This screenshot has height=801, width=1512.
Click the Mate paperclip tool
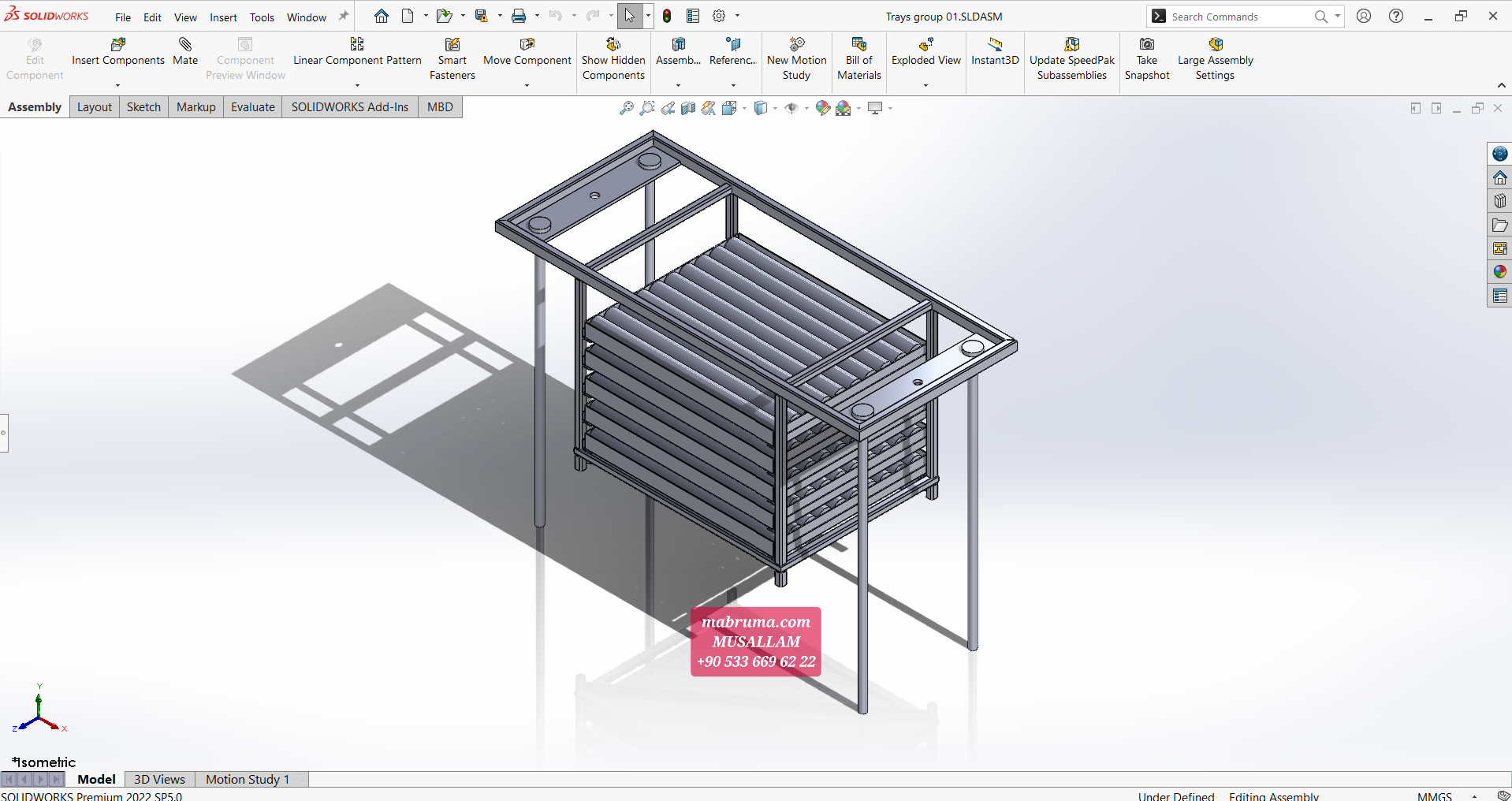tap(185, 52)
